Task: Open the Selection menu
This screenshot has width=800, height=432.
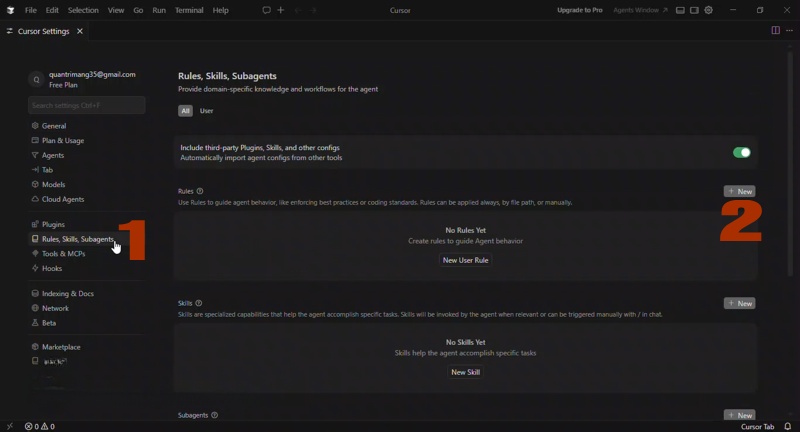Action: coord(83,10)
